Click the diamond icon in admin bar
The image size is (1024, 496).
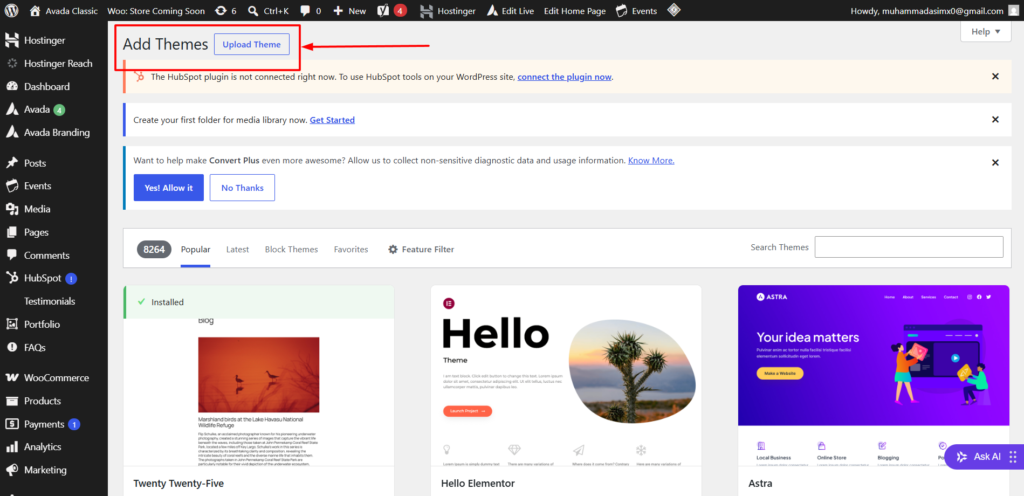(x=673, y=10)
